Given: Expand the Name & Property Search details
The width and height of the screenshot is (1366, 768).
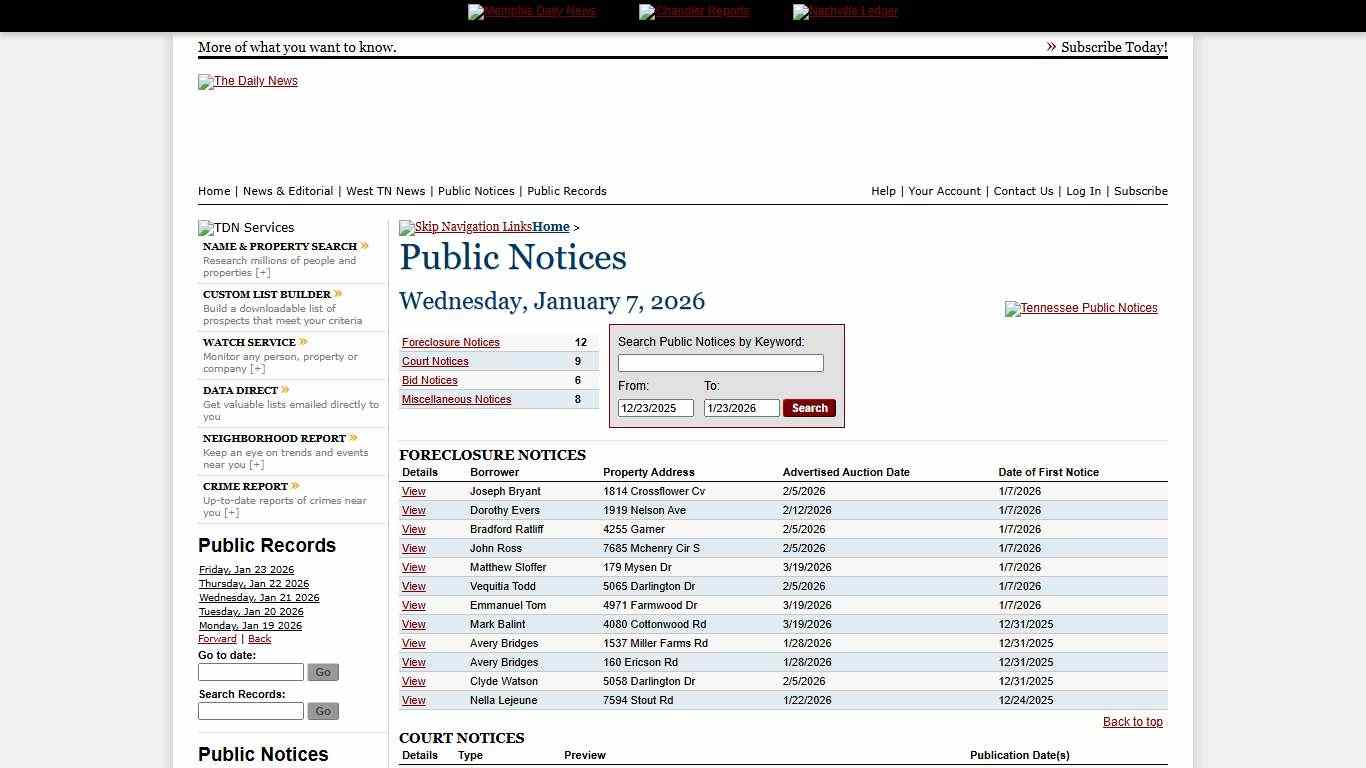Looking at the screenshot, I should click(x=262, y=272).
